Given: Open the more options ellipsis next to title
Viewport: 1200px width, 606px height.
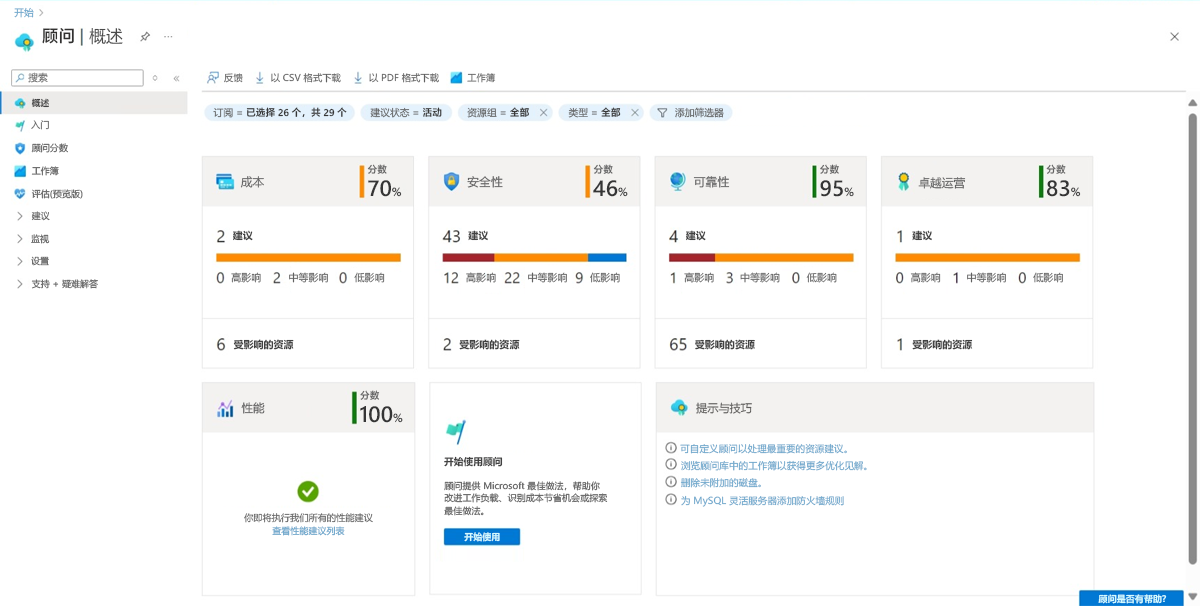Looking at the screenshot, I should pyautogui.click(x=168, y=37).
